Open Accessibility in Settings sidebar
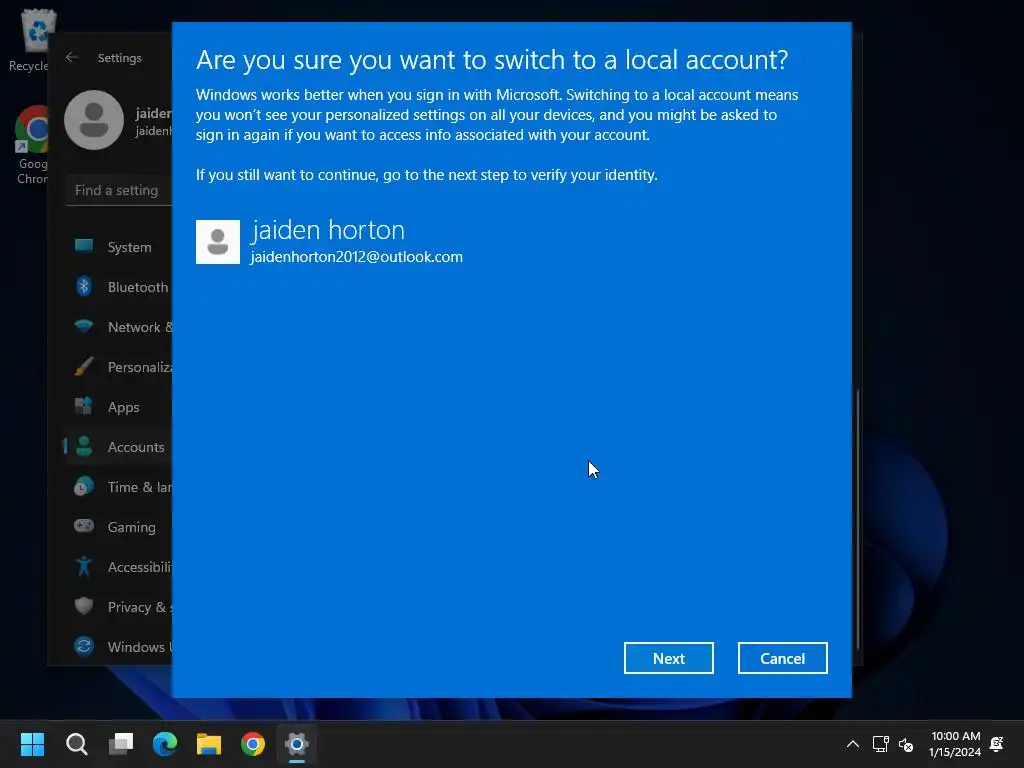The width and height of the screenshot is (1024, 768). 119,566
